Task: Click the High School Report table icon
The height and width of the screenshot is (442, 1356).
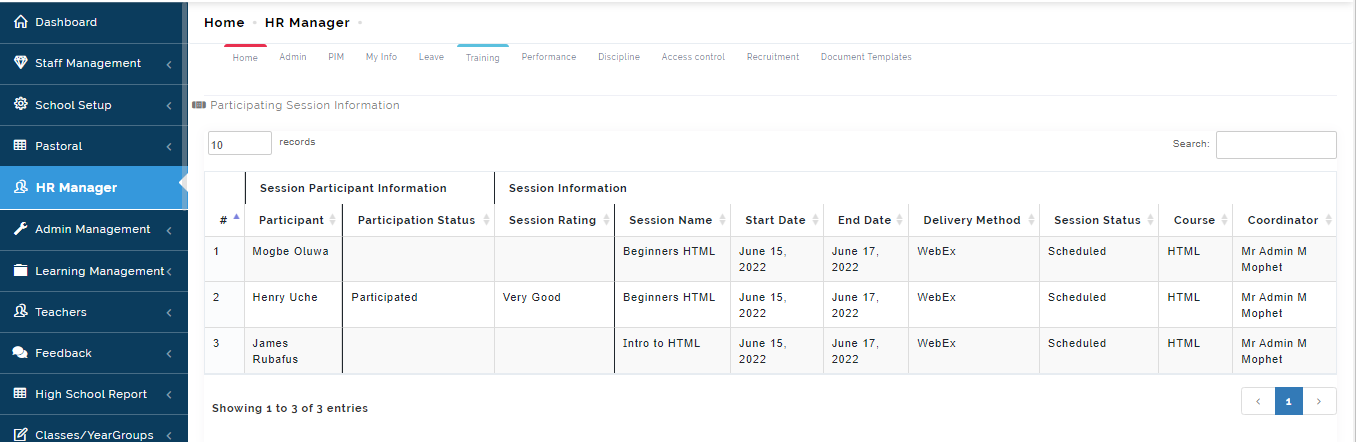Action: point(20,394)
